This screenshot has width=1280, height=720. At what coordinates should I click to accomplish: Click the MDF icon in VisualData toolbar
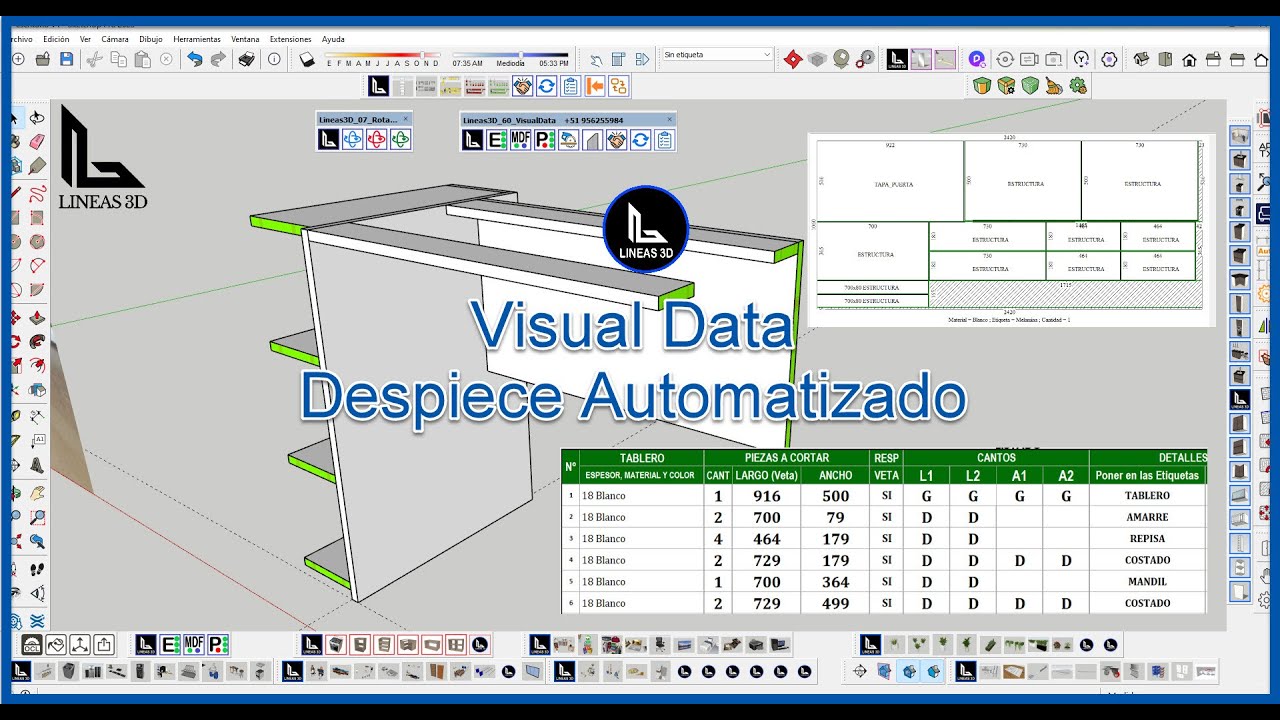pyautogui.click(x=521, y=140)
